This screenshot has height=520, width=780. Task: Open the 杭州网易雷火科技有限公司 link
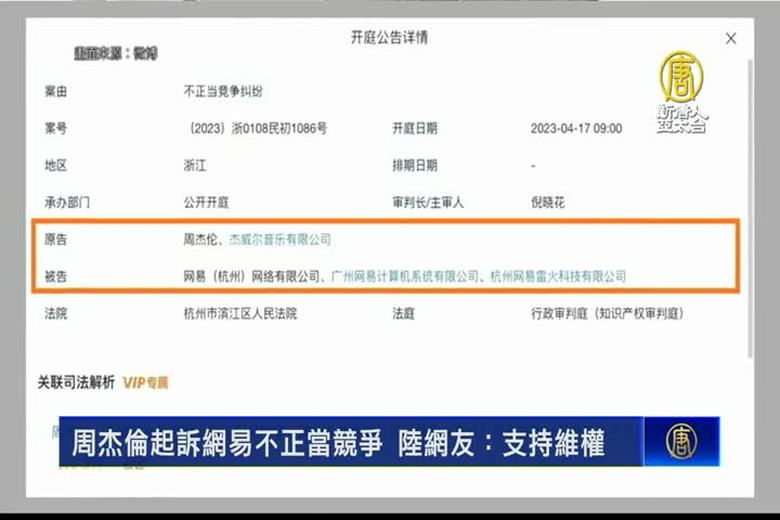pyautogui.click(x=558, y=276)
